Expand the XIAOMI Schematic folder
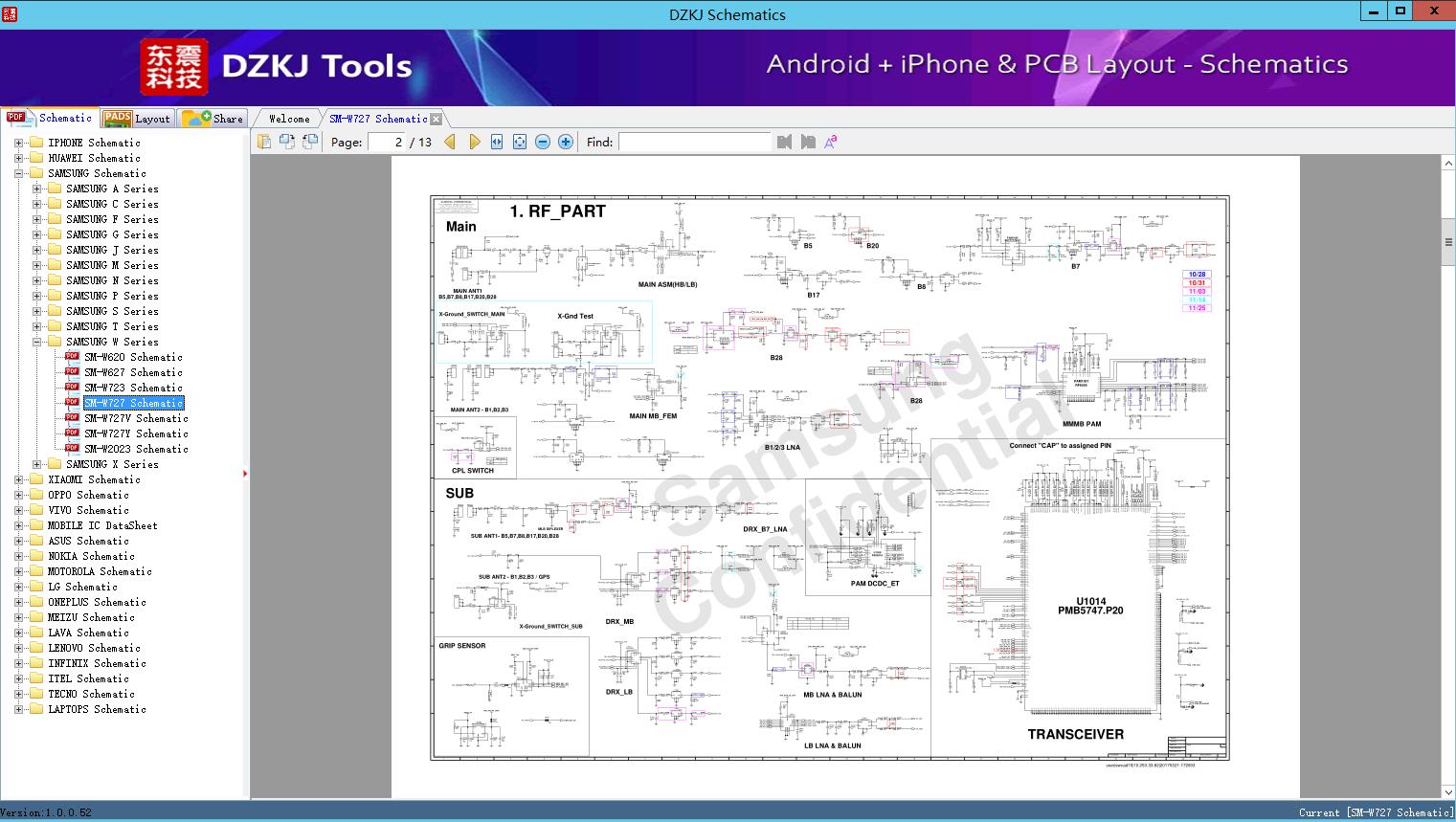 pyautogui.click(x=18, y=479)
